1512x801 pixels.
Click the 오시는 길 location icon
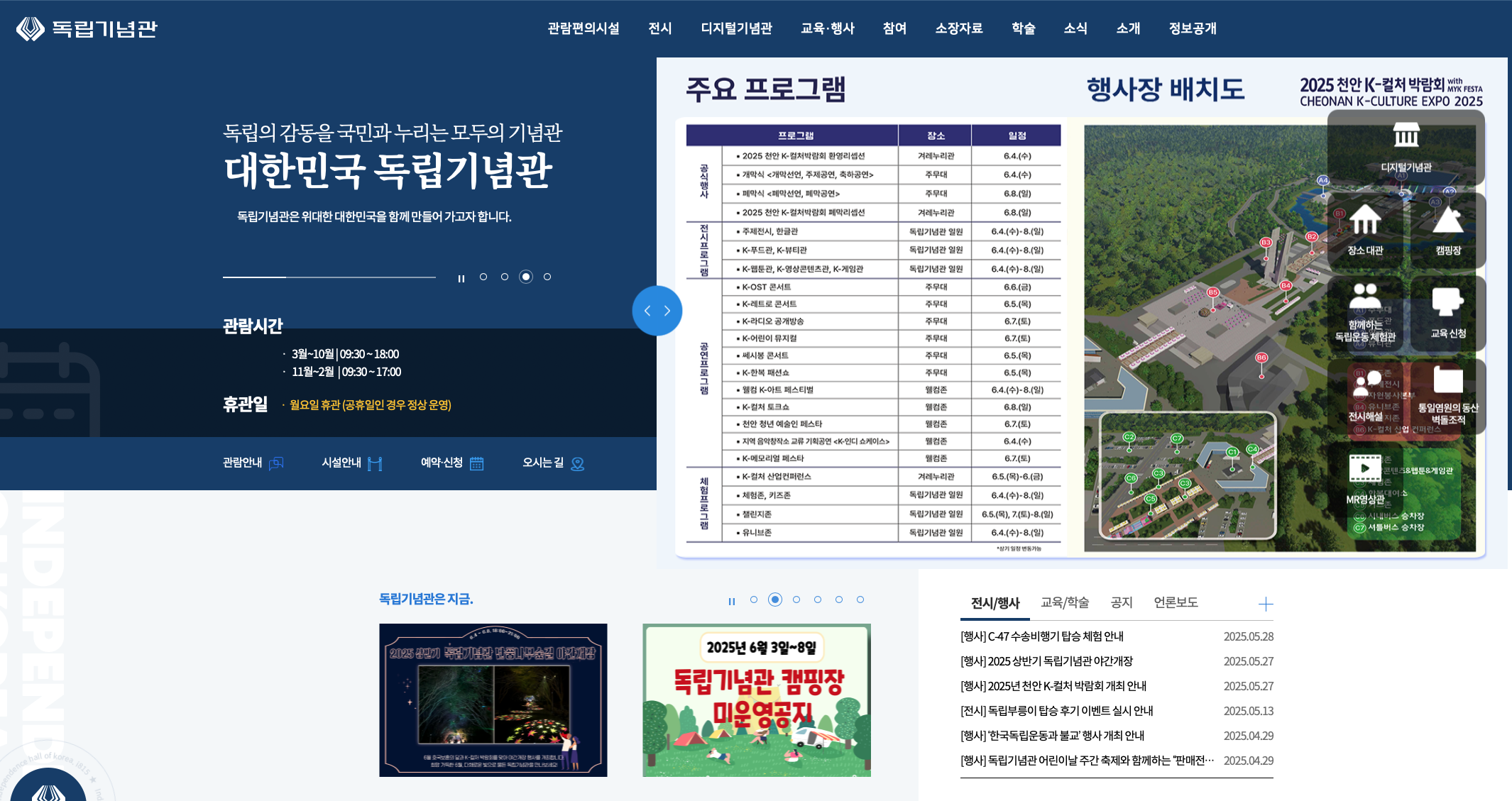[578, 463]
